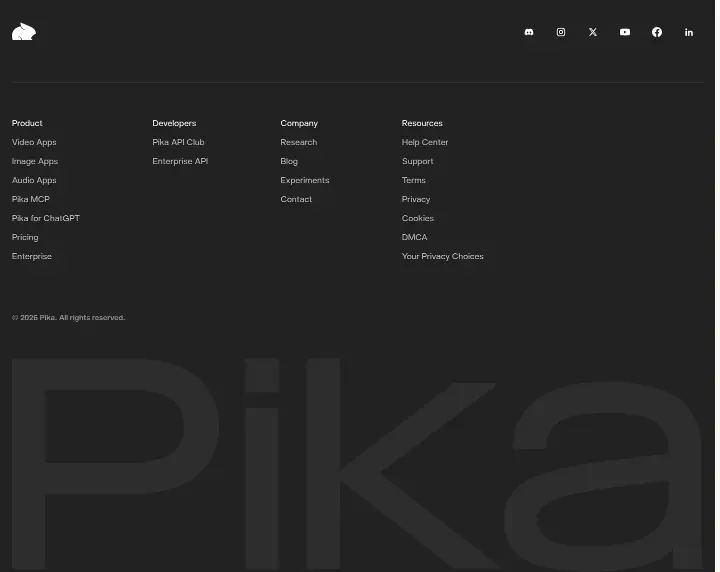The image size is (720, 572).
Task: Open the X (Twitter) icon link
Action: tap(593, 32)
